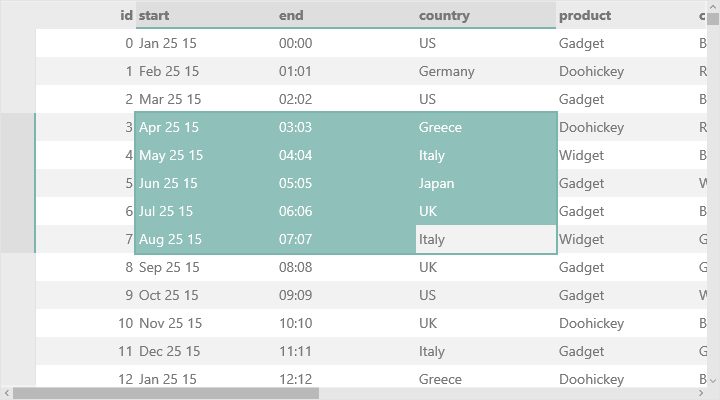Select the Germany cell in row 1

coord(485,71)
